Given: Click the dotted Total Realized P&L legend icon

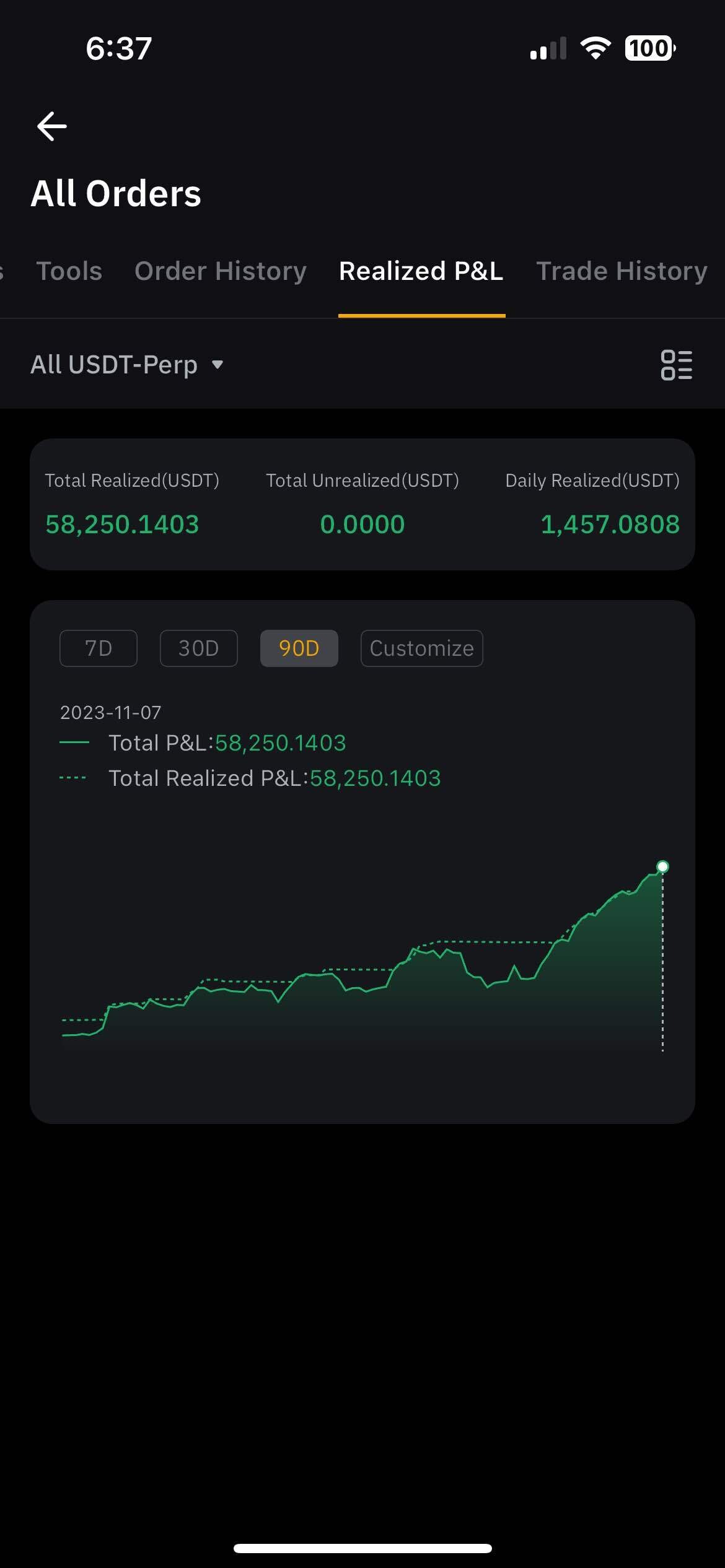Looking at the screenshot, I should 73,778.
